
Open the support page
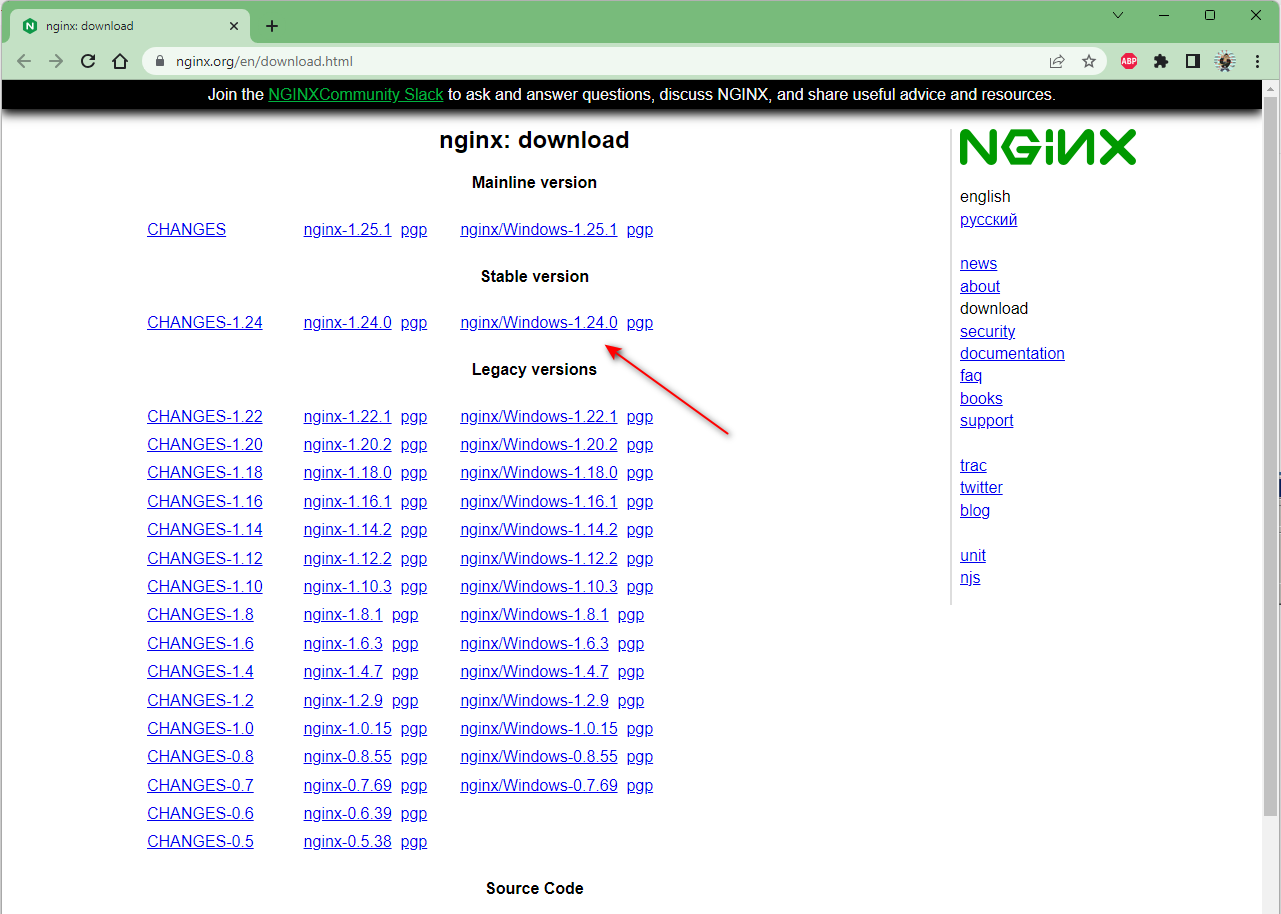(x=986, y=420)
